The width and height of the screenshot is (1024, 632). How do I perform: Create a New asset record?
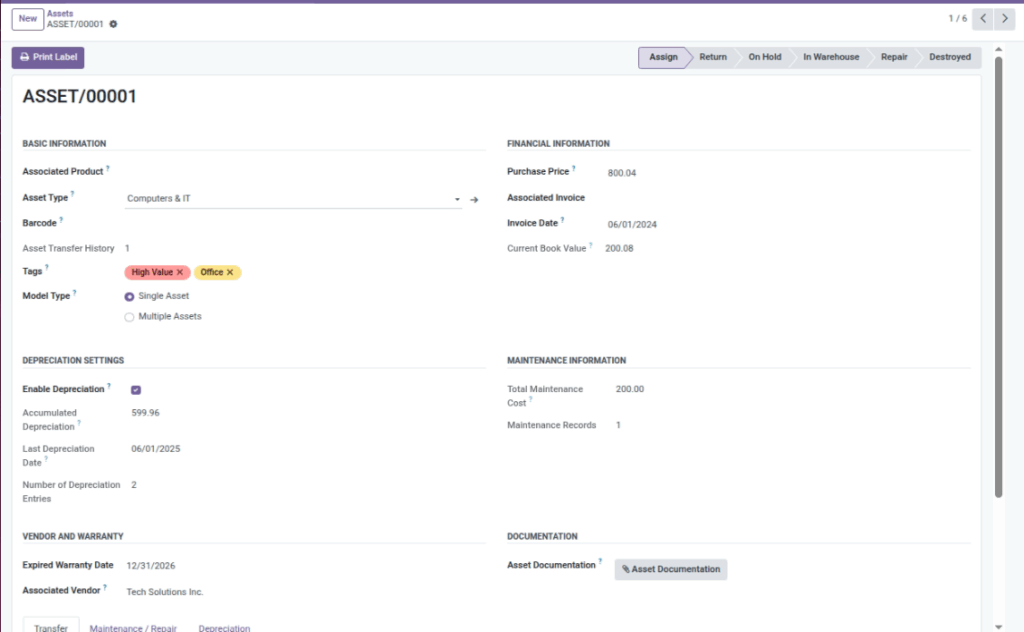pos(27,19)
